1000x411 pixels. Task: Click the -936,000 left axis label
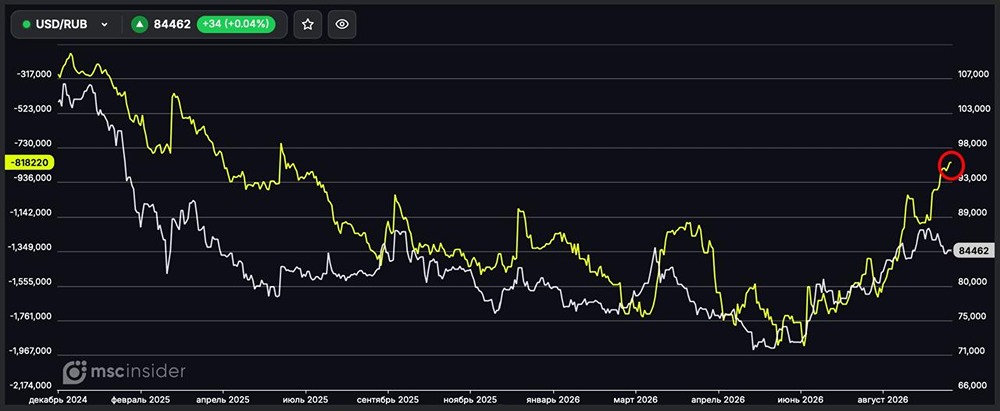pyautogui.click(x=33, y=179)
